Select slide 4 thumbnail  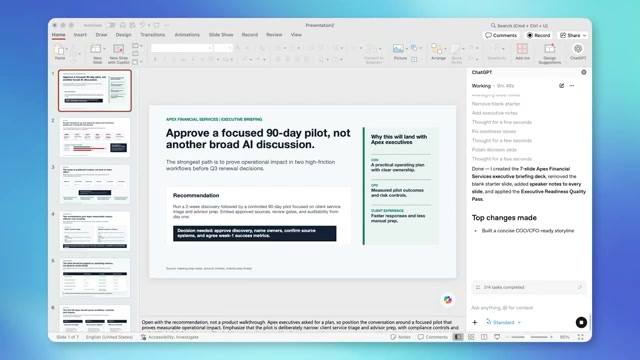click(x=95, y=231)
